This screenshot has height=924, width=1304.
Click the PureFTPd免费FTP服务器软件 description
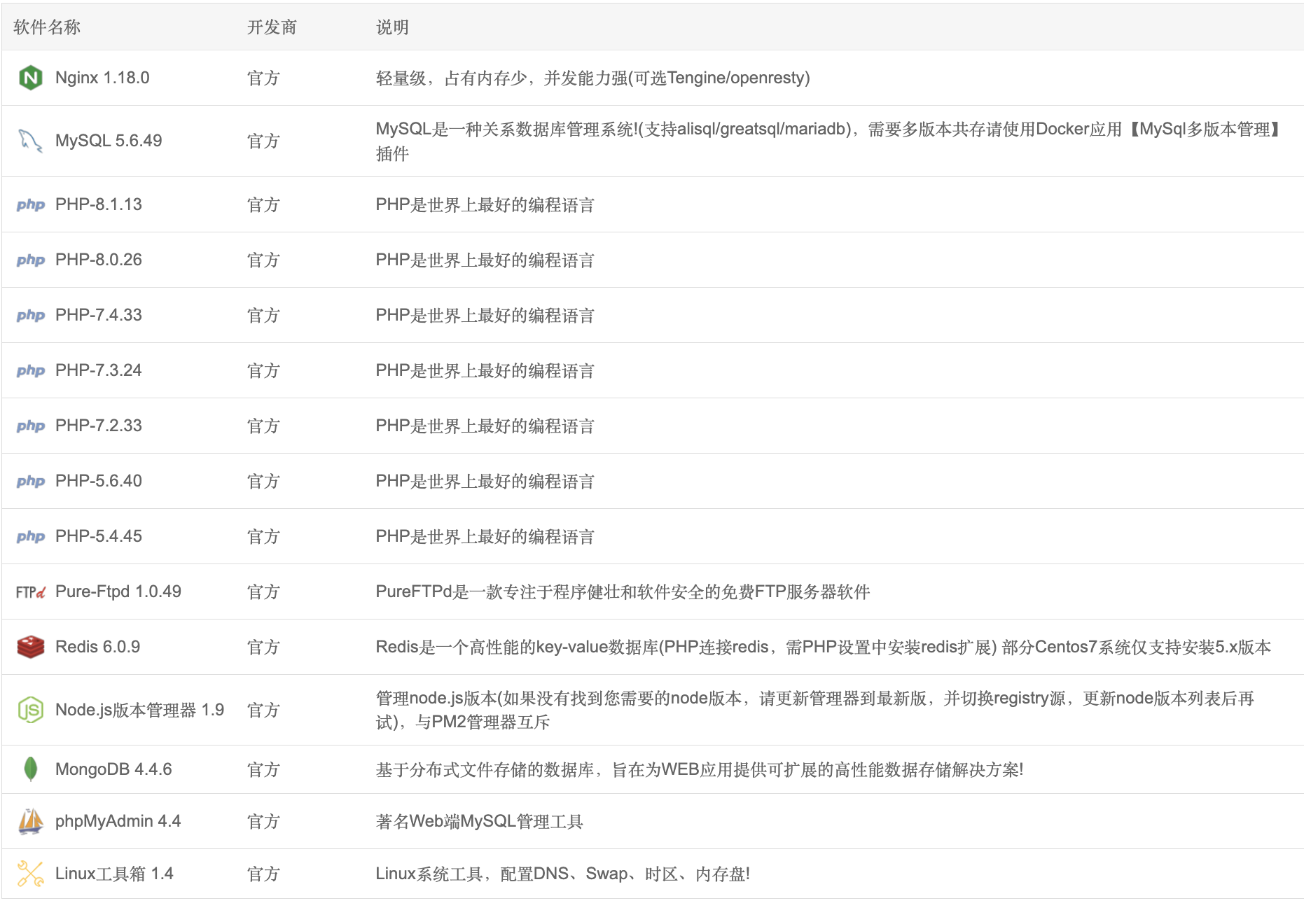[x=623, y=591]
